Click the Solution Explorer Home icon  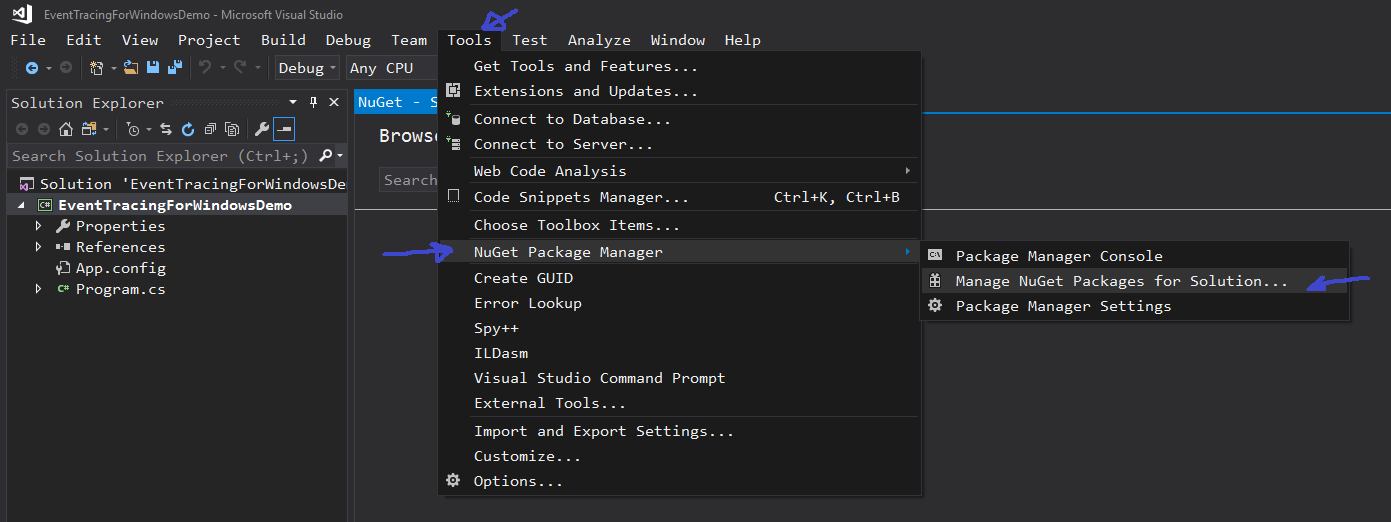pyautogui.click(x=66, y=129)
